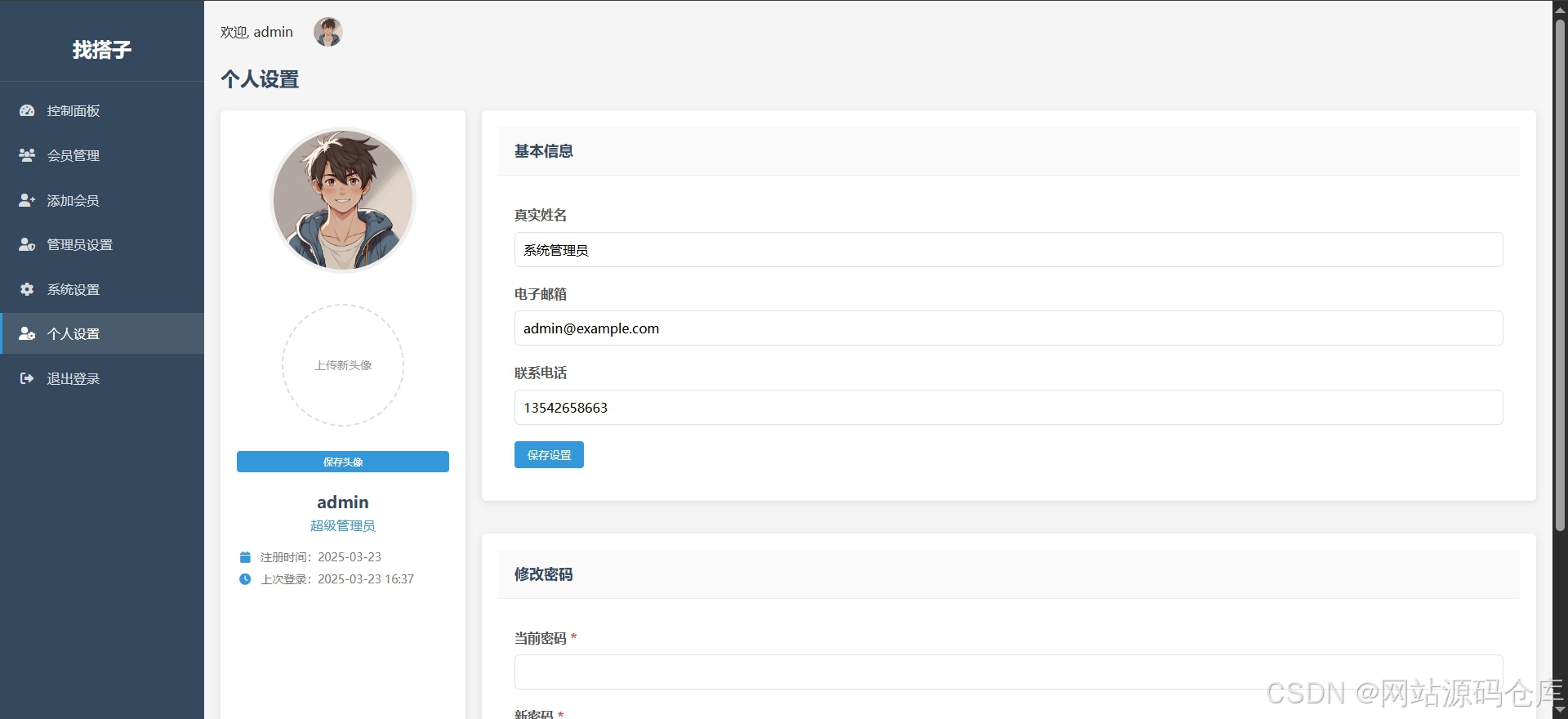The image size is (1568, 719).
Task: Select 管理员设置 in sidebar
Action: [x=102, y=244]
